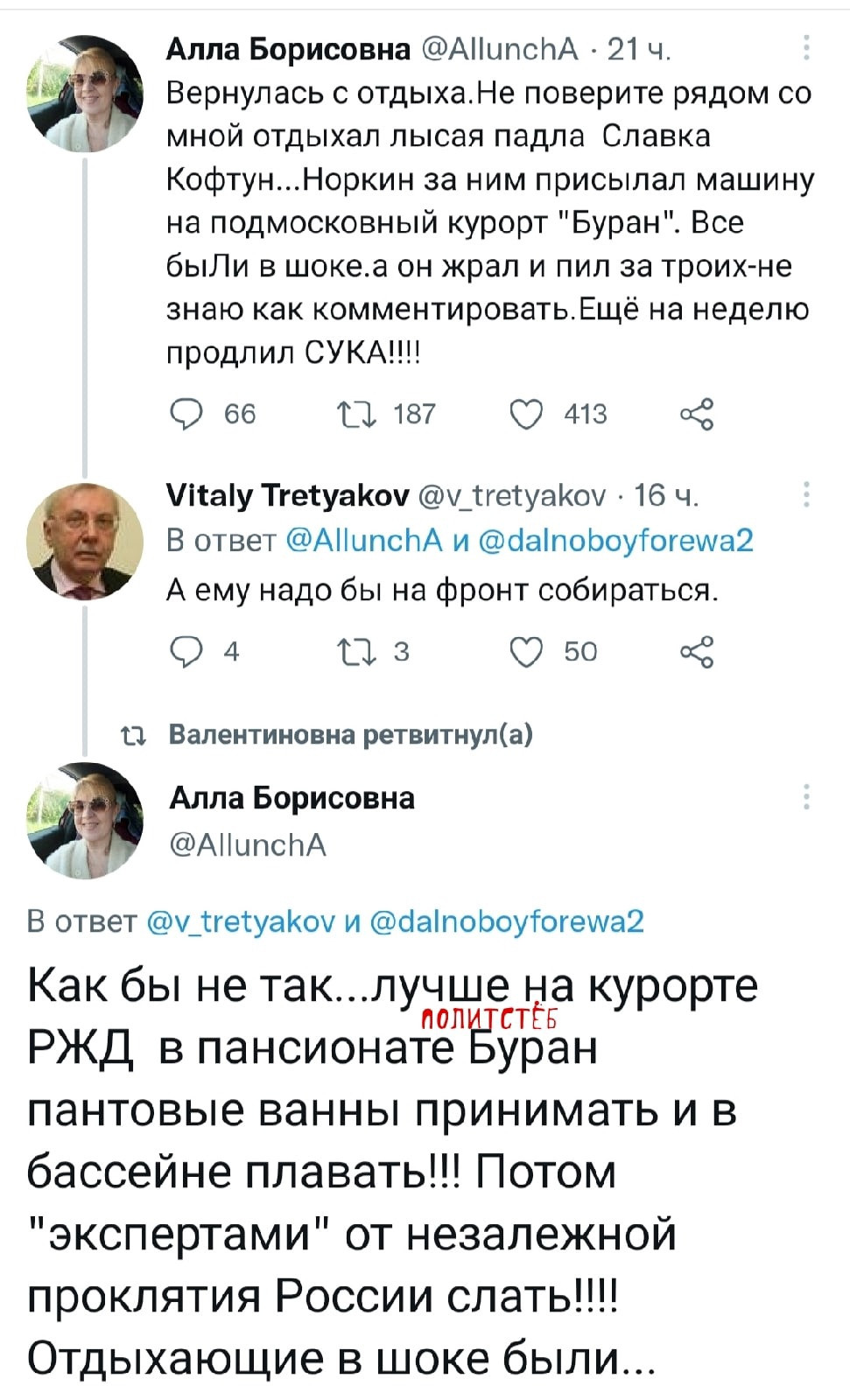Click 'Валентиновна ретвитнул(а)' retweet notice

coord(350,733)
